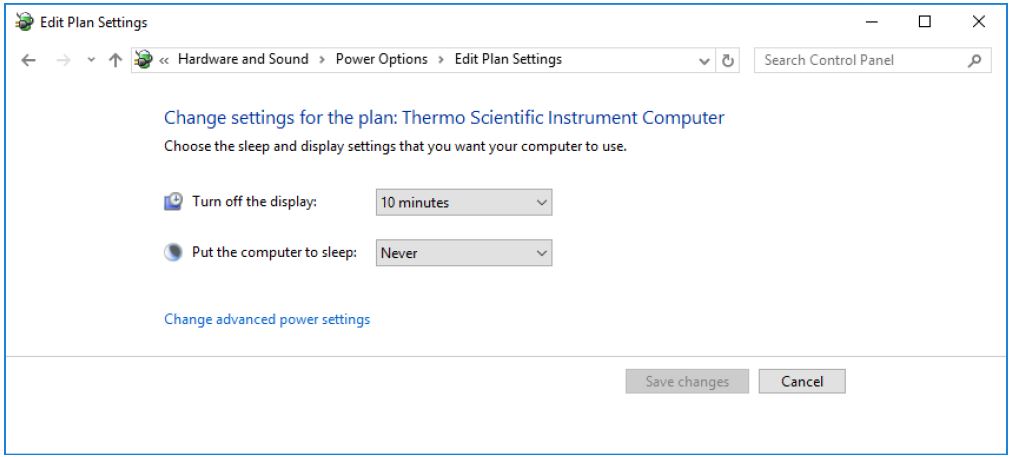
Task: Click the Up arrow to parent folder
Action: coord(116,60)
